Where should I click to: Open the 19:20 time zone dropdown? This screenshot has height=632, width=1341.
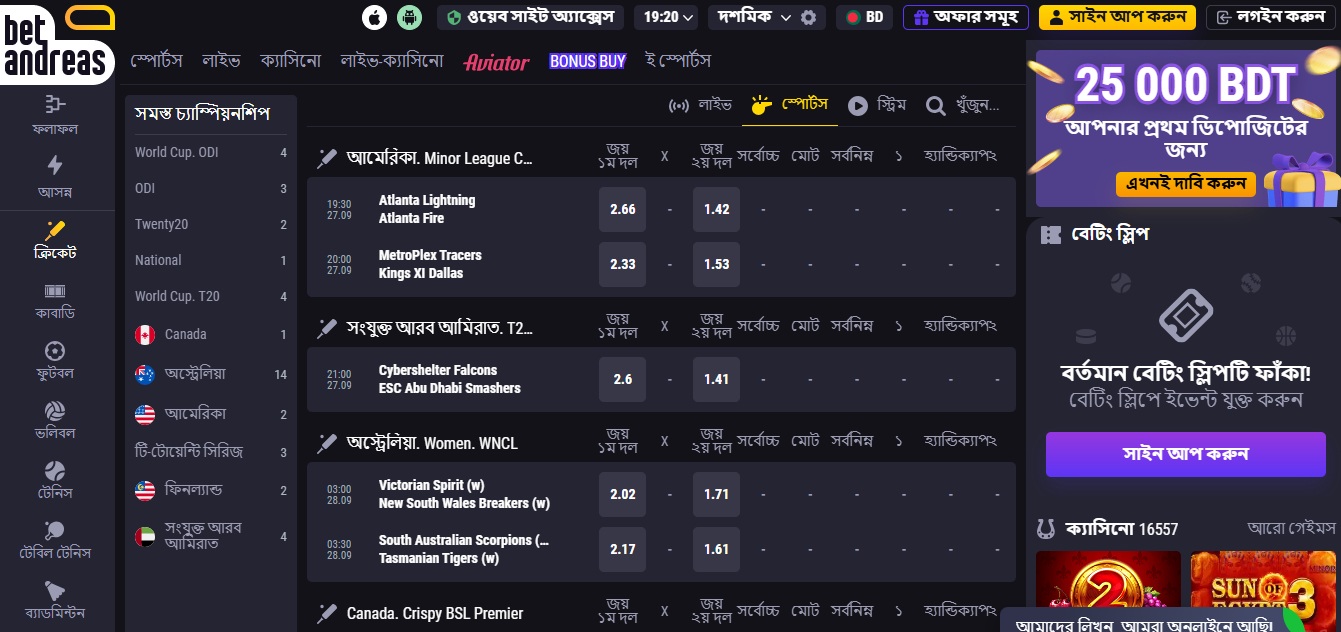(x=669, y=17)
